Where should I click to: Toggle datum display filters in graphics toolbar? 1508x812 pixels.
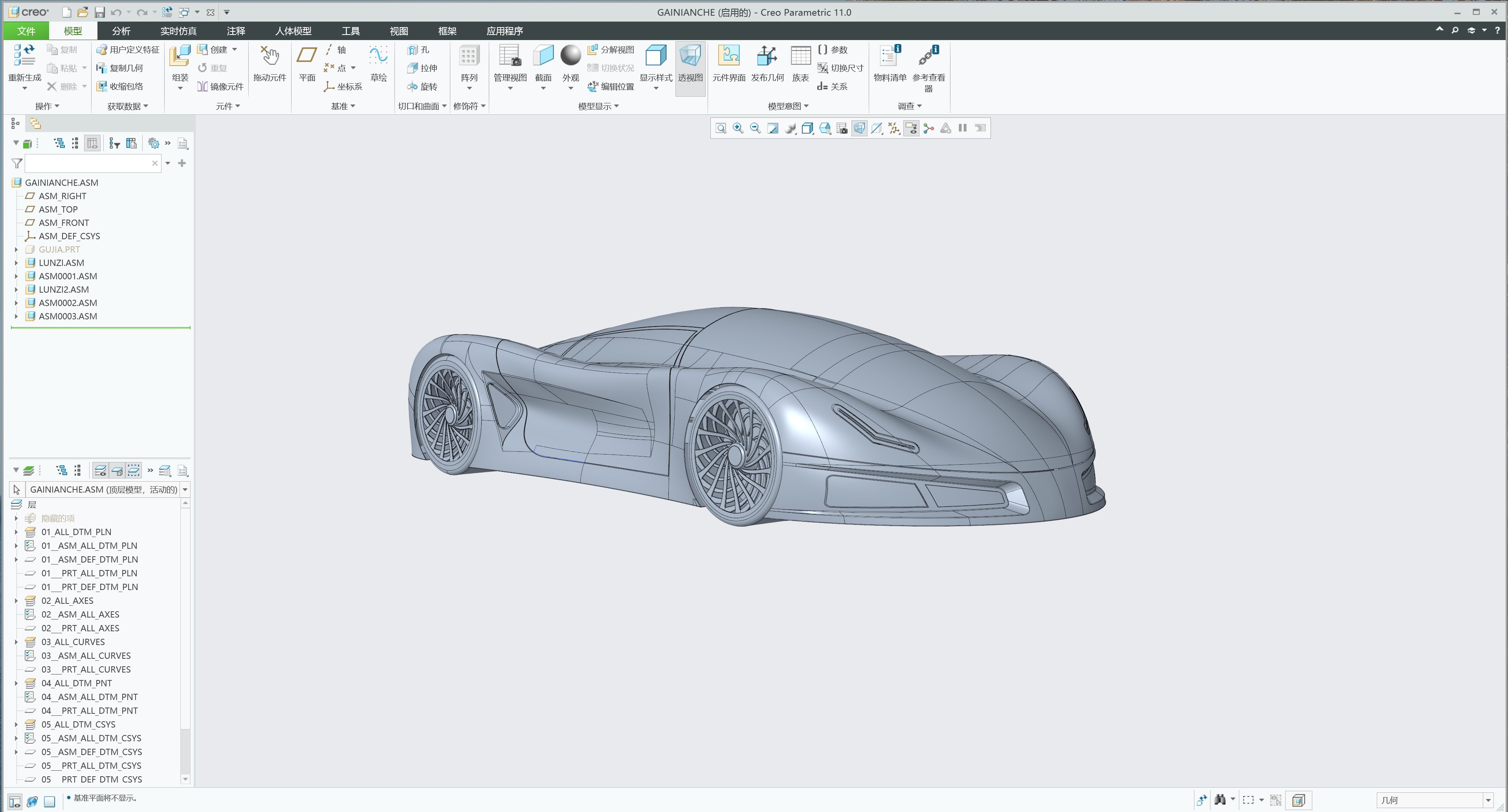(x=894, y=128)
